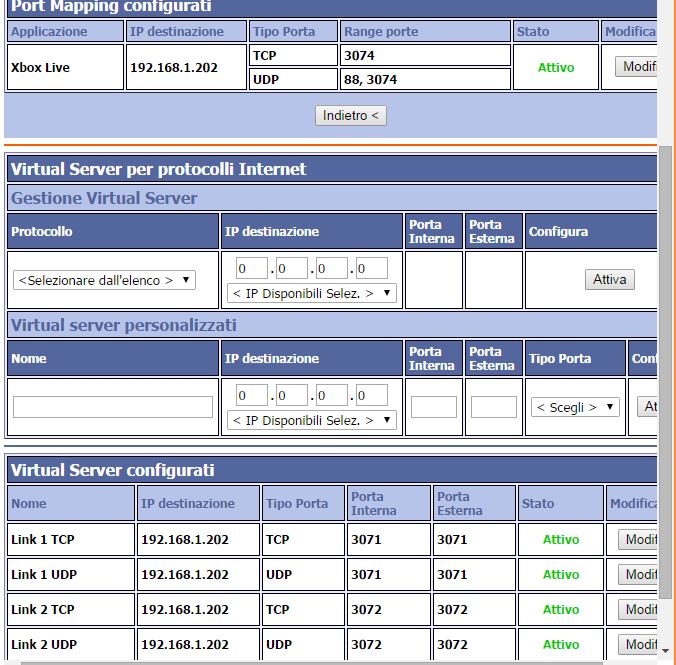Screen dimensions: 676x665
Task: Click the Indietro back button
Action: point(350,116)
